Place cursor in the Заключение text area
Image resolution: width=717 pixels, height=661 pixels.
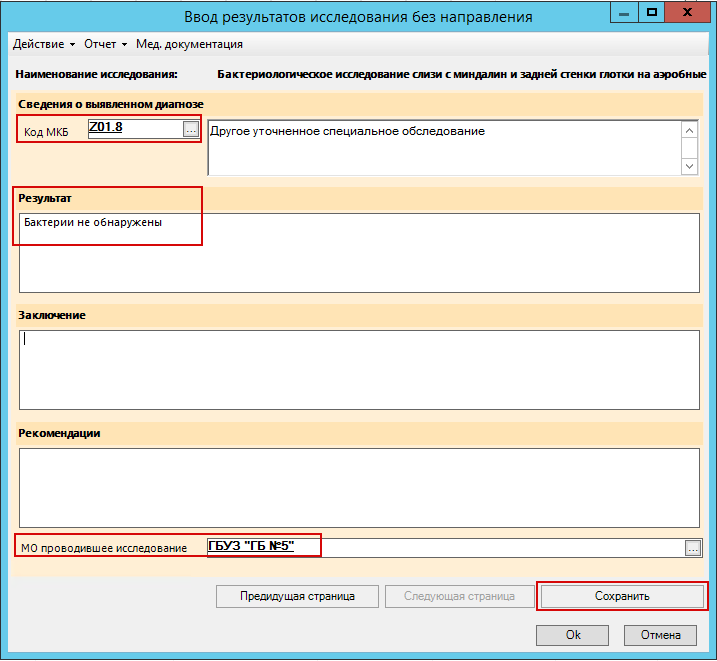click(358, 368)
